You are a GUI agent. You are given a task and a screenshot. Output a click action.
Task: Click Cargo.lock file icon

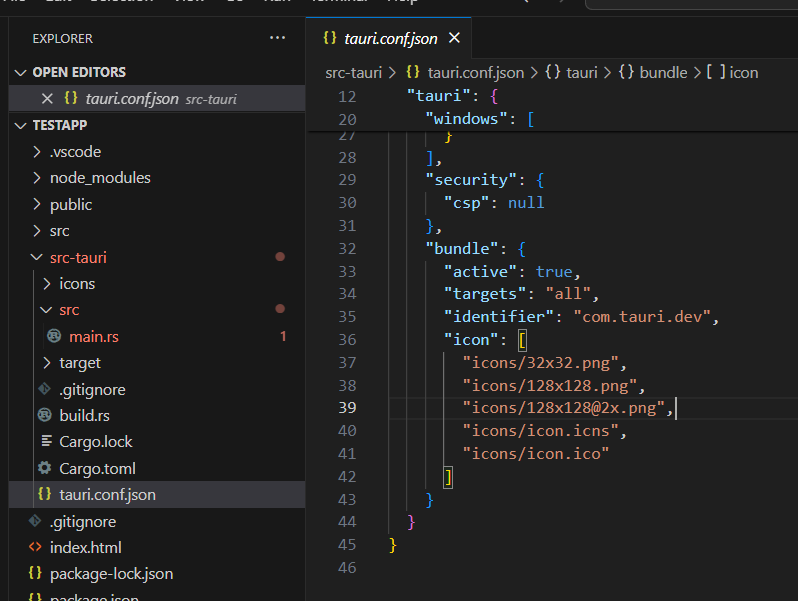(44, 441)
